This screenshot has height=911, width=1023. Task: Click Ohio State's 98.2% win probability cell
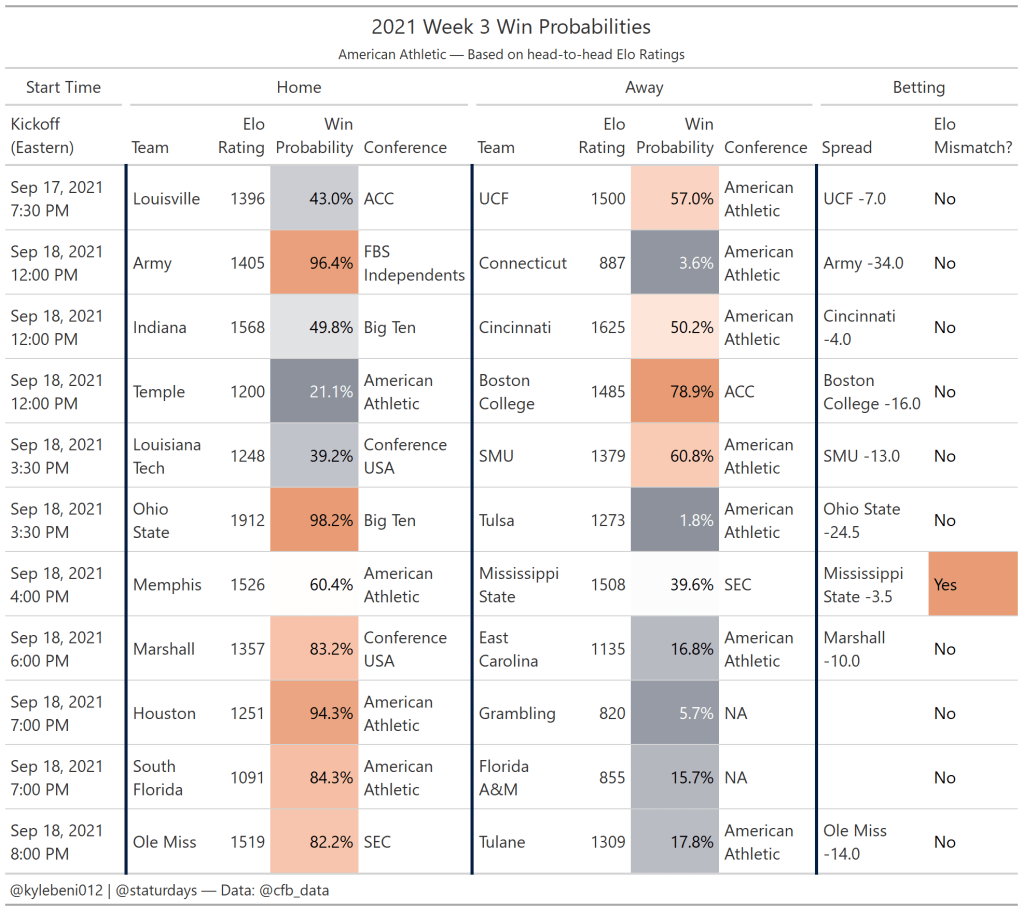(315, 520)
